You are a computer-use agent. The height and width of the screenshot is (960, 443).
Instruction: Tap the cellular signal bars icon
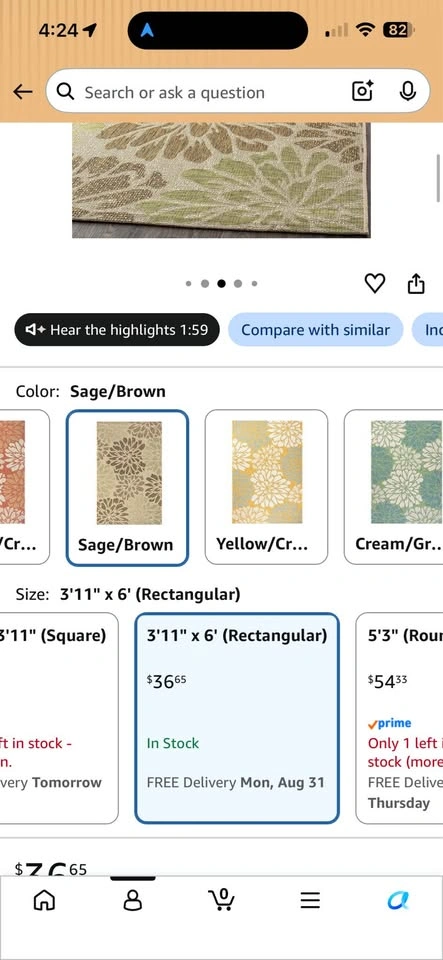(x=337, y=29)
